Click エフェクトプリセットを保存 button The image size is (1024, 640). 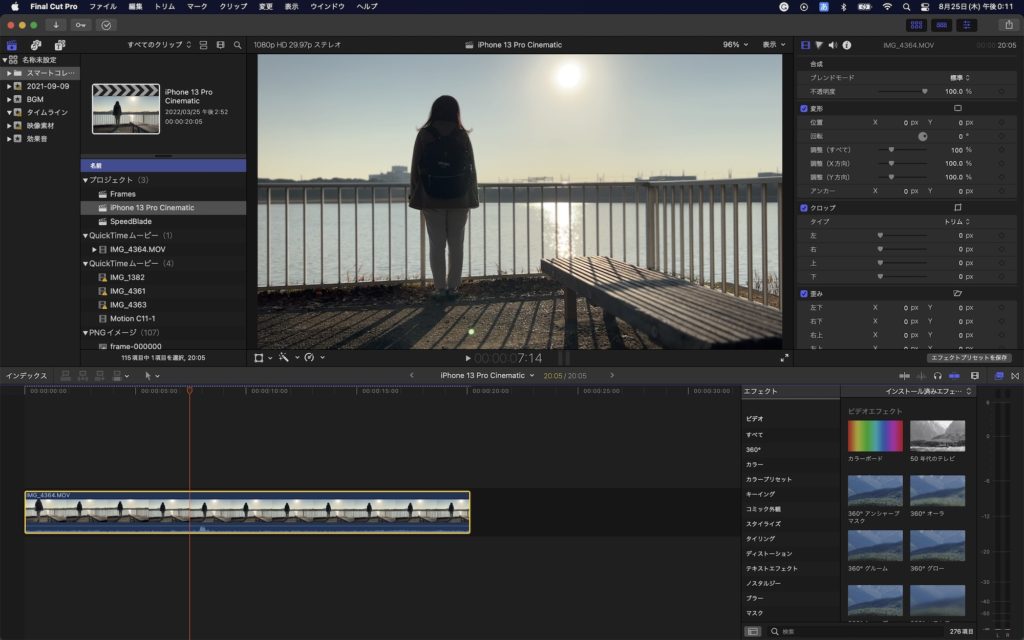969,357
